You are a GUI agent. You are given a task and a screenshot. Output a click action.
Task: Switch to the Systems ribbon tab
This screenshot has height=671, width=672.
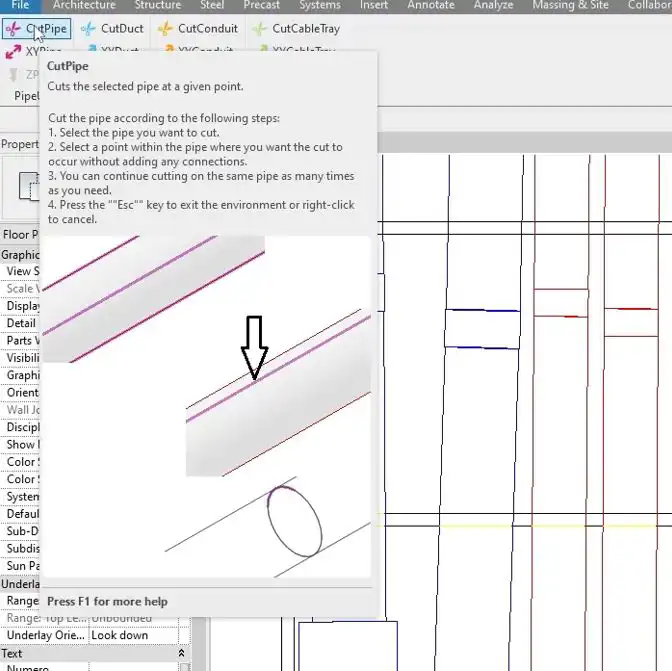[x=320, y=5]
